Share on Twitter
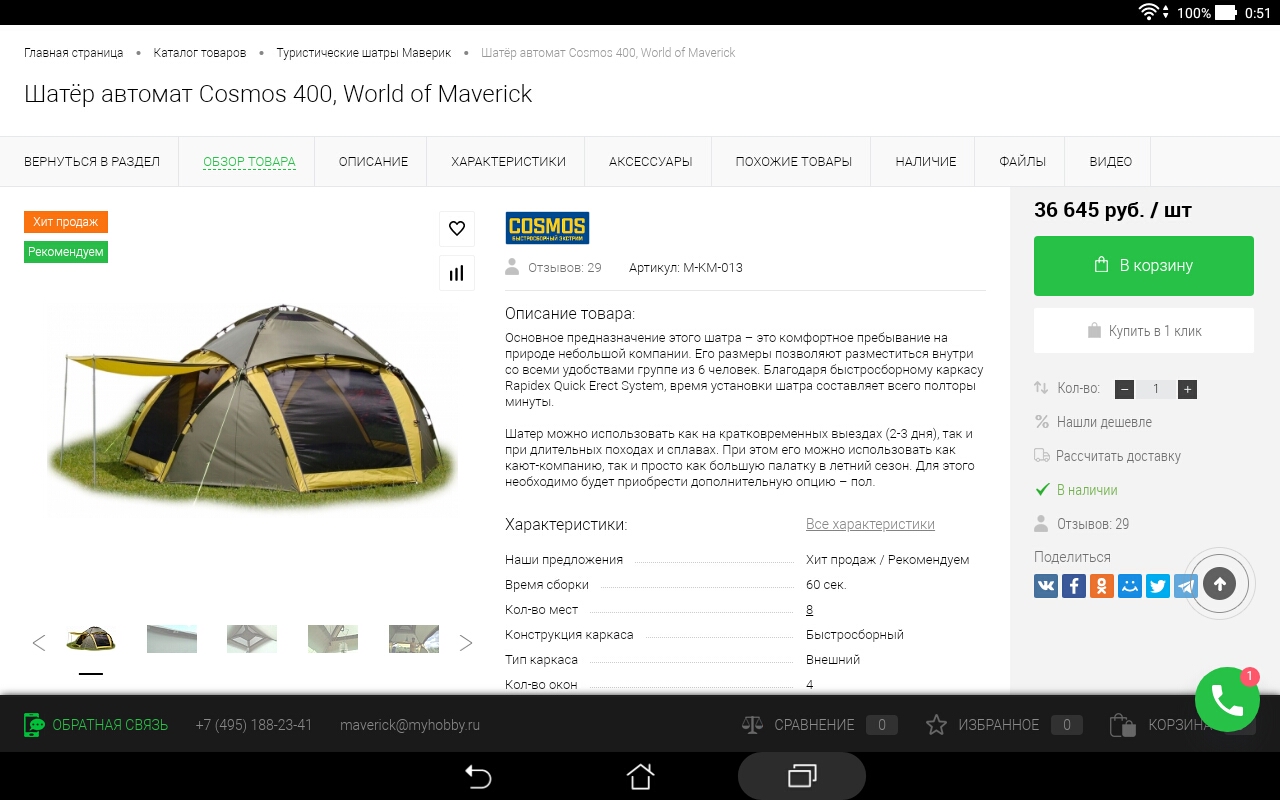The width and height of the screenshot is (1280, 800). point(1158,585)
